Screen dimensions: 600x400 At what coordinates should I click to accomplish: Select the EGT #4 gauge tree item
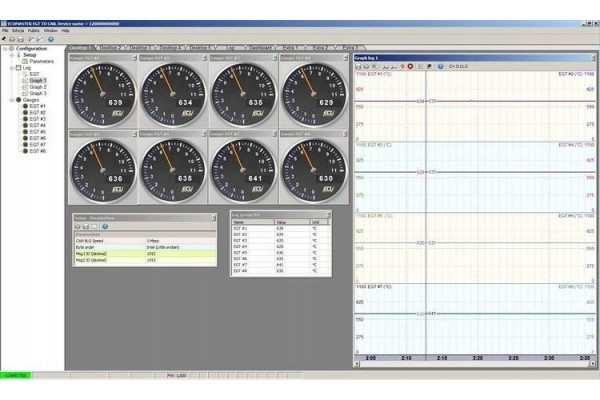pyautogui.click(x=38, y=126)
